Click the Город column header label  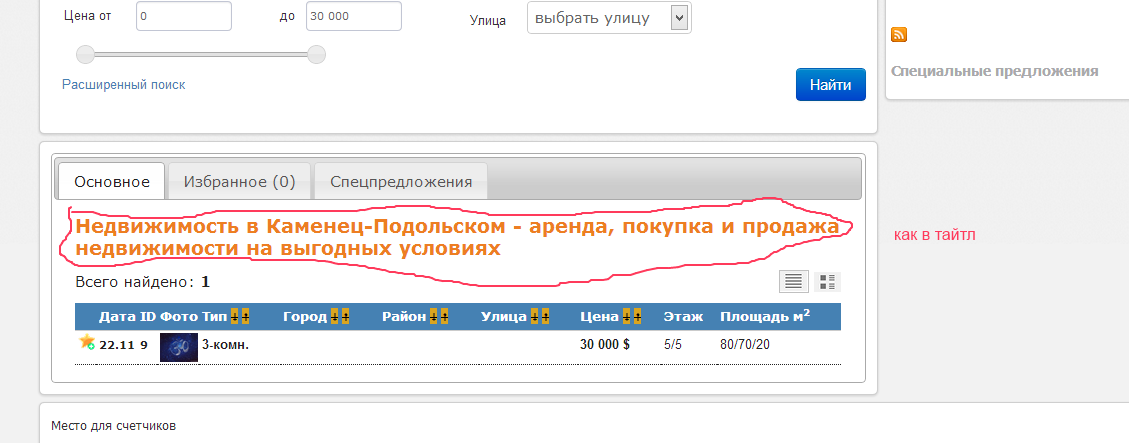(x=305, y=317)
